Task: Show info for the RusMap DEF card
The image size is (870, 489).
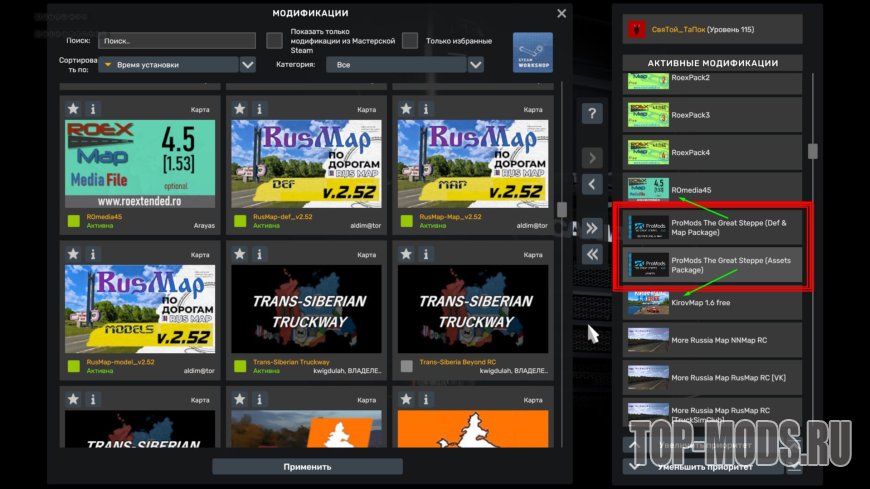Action: tap(258, 109)
